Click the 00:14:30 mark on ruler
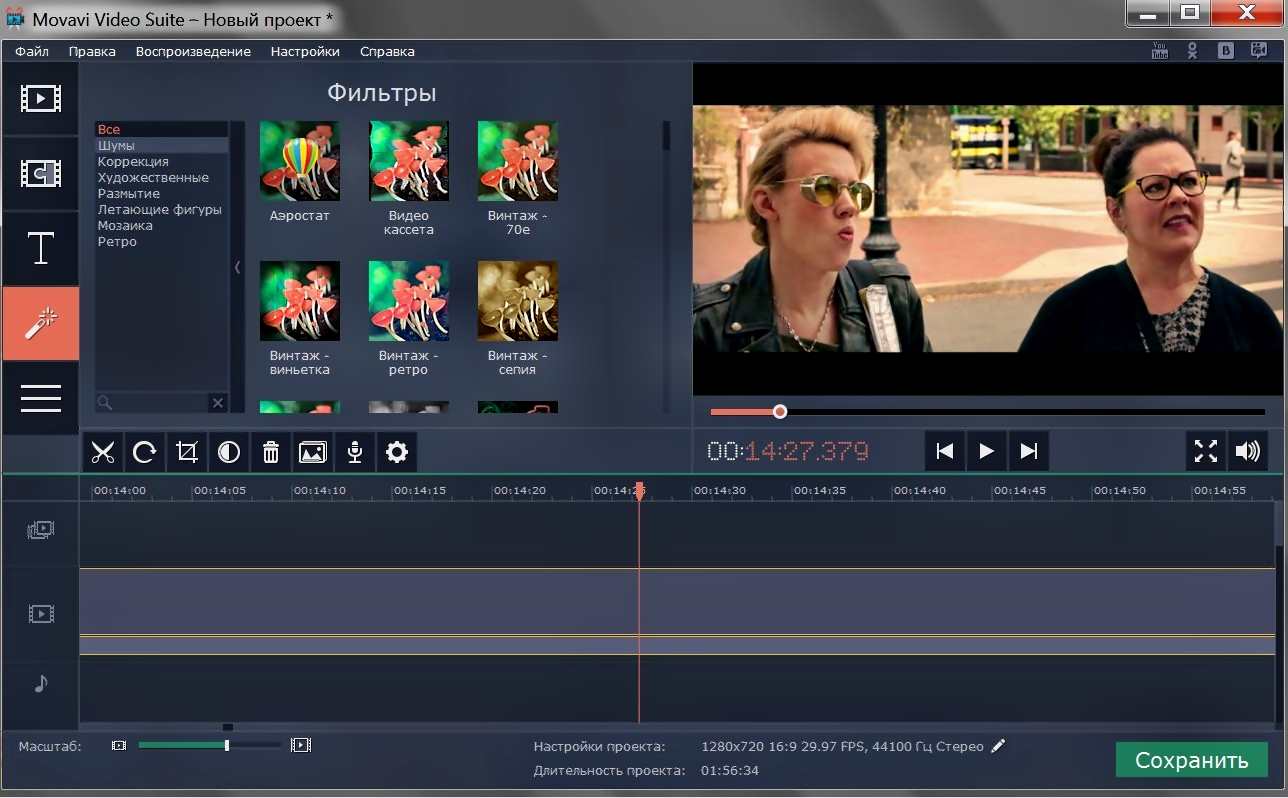Image resolution: width=1288 pixels, height=798 pixels. (x=719, y=490)
